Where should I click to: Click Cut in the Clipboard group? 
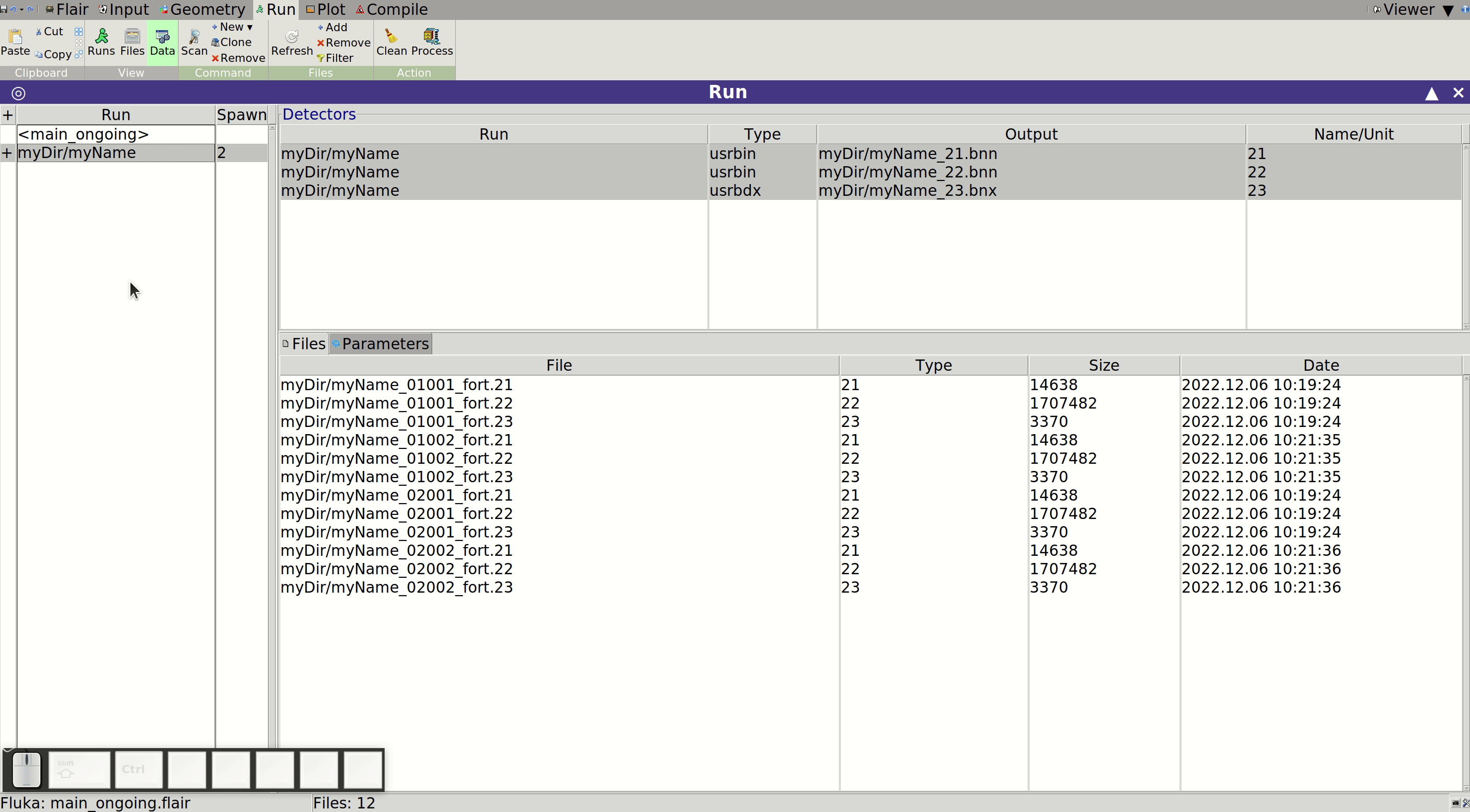click(x=50, y=31)
